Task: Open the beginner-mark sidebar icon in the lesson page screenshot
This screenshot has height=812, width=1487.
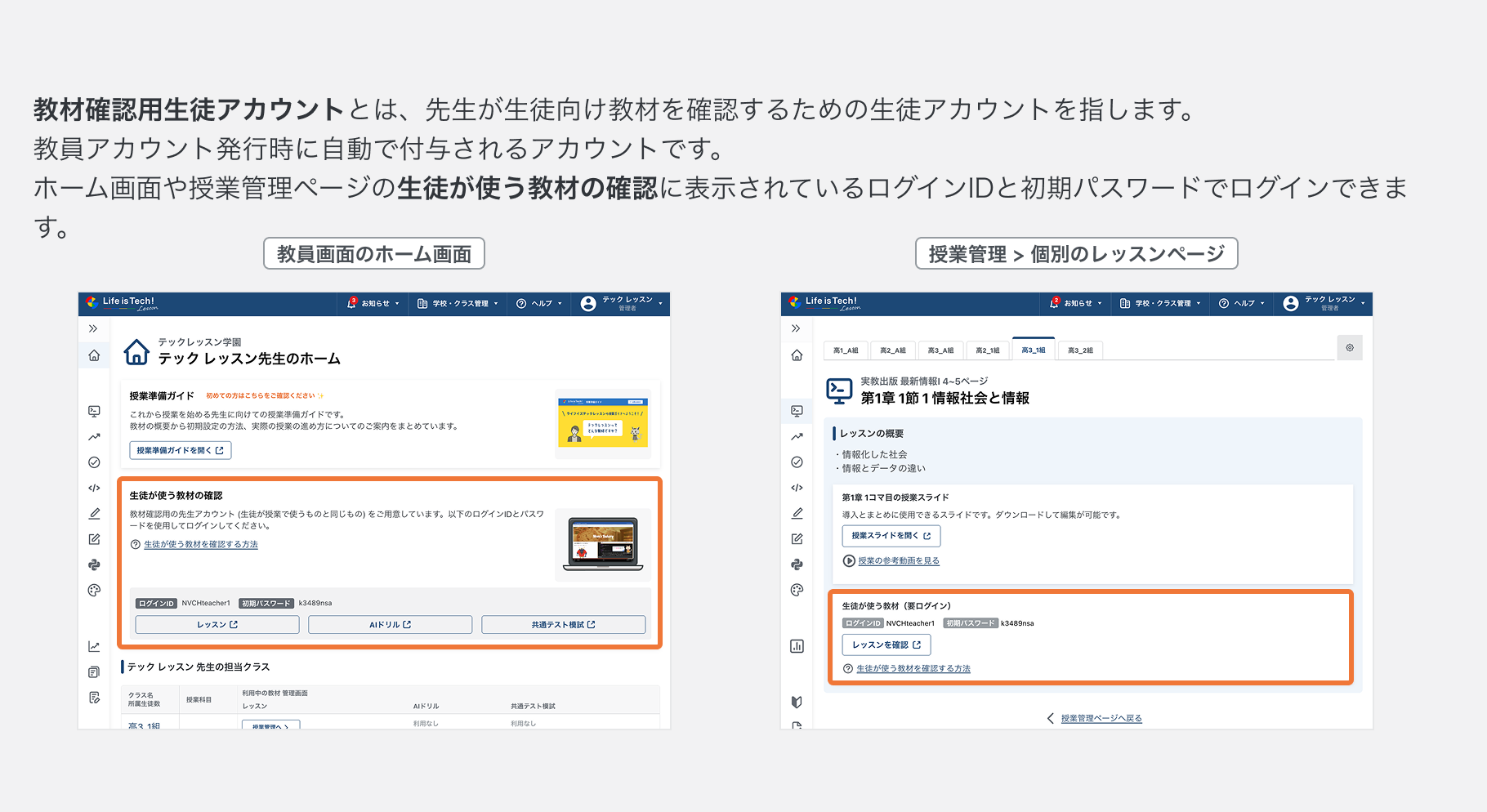Action: tap(797, 702)
